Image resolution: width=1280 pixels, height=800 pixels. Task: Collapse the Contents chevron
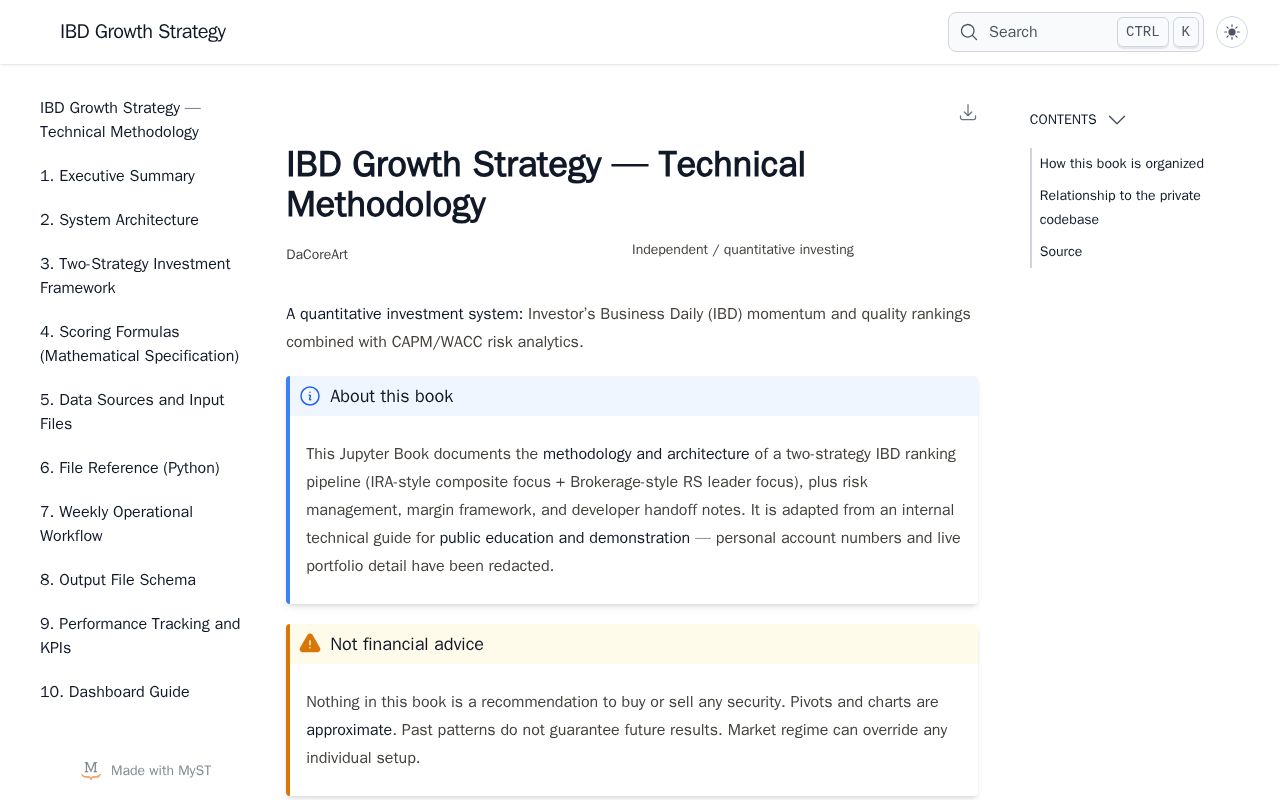coord(1117,120)
